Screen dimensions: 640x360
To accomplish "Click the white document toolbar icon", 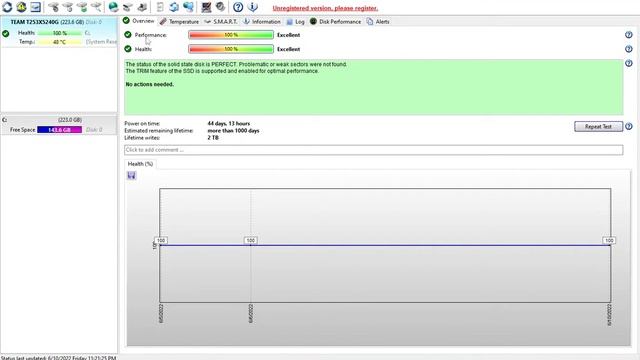I will pos(160,7).
